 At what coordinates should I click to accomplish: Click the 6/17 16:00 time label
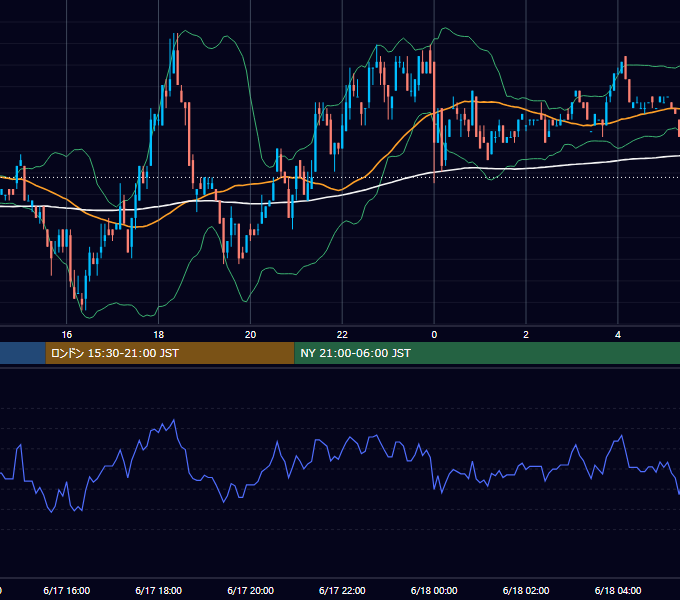coord(67,590)
